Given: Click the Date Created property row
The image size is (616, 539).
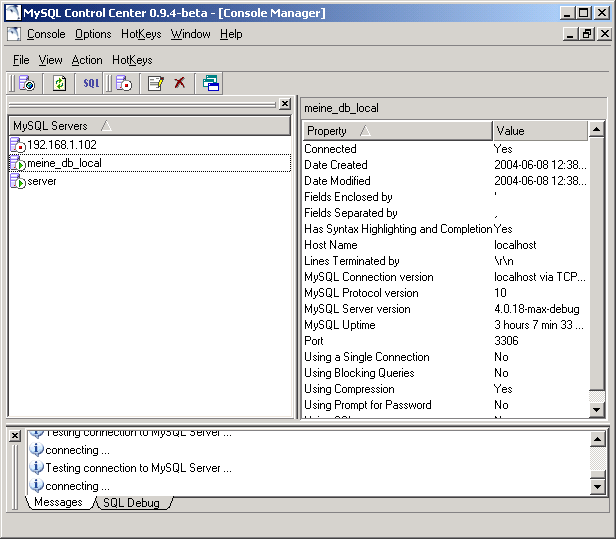Looking at the screenshot, I should (446, 165).
